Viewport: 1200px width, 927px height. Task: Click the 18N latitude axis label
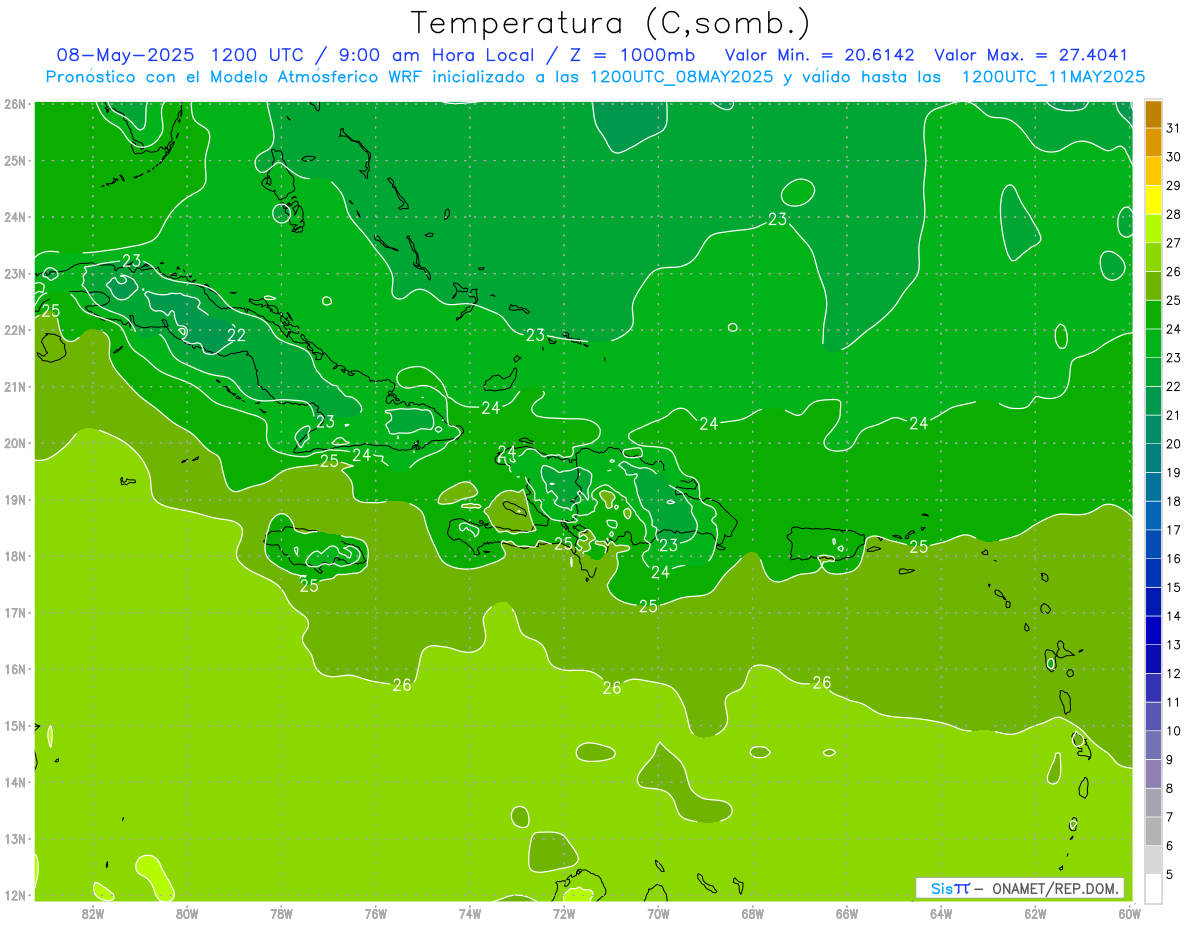click(15, 556)
